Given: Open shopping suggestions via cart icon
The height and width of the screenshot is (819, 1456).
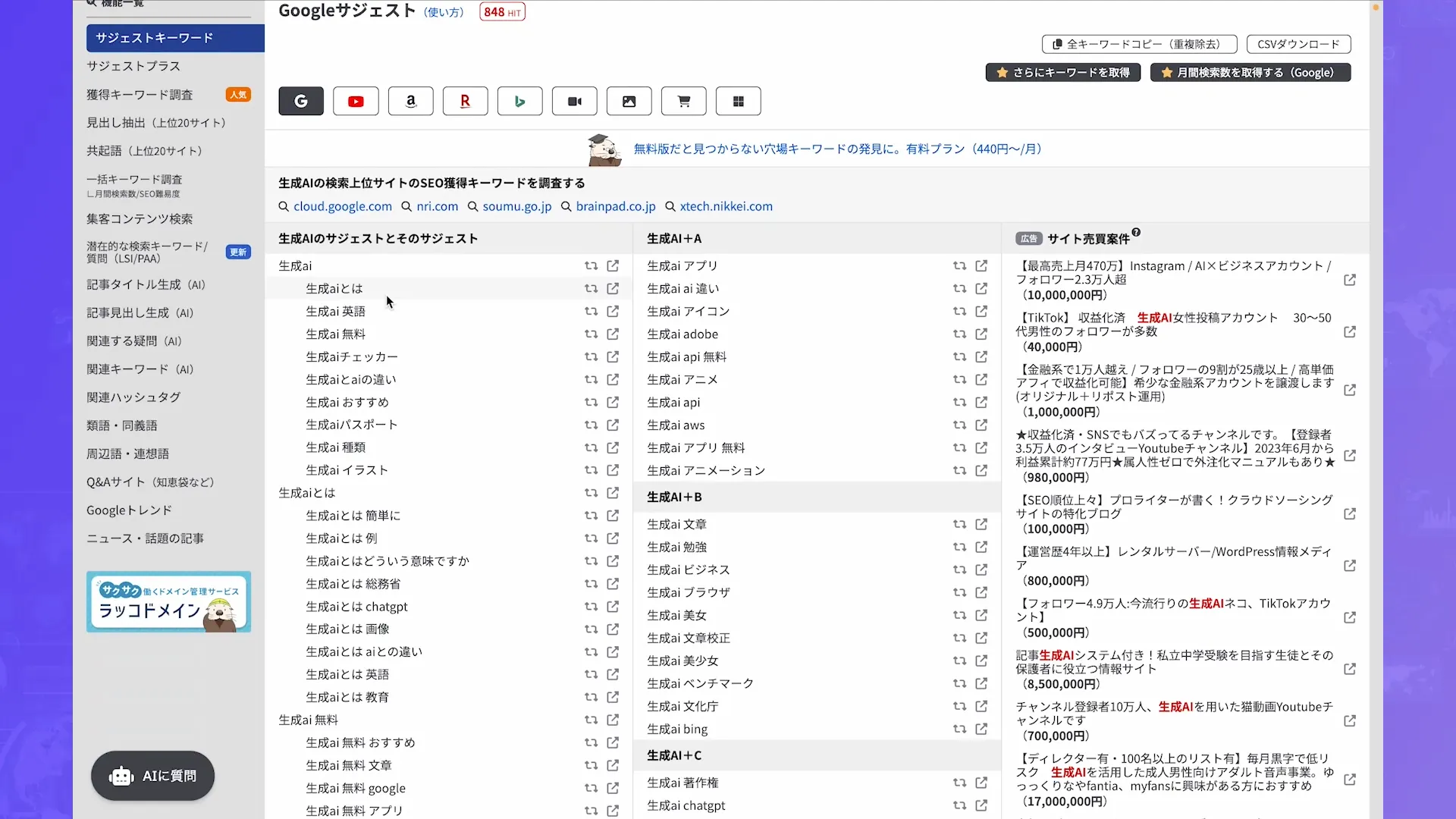Looking at the screenshot, I should tap(683, 101).
